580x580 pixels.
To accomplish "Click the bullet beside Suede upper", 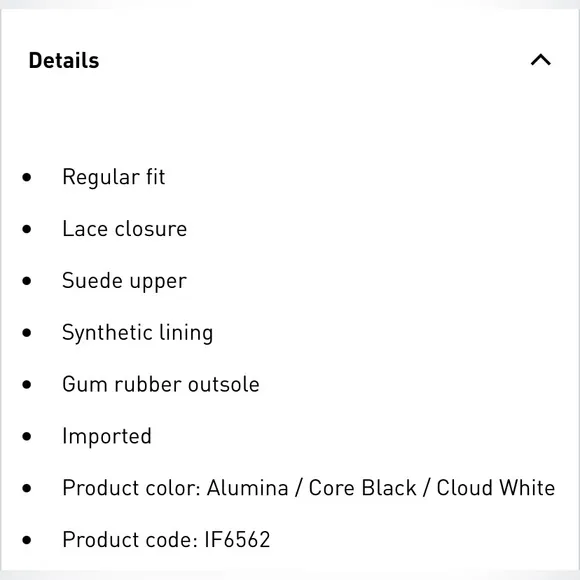I will tap(27, 281).
